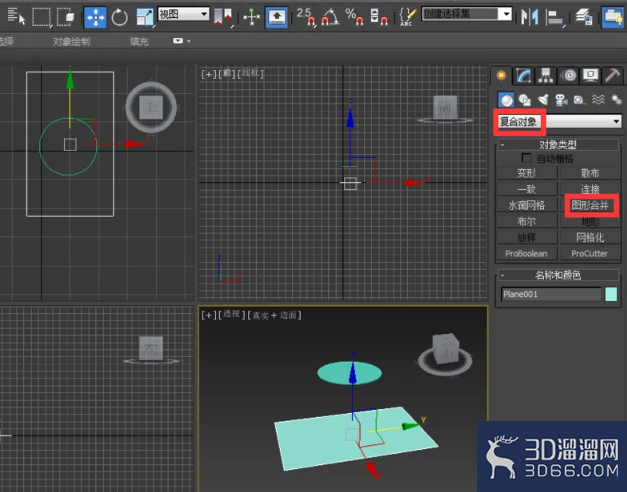Toggle Keyboard Shortcut Override button
Image resolution: width=627 pixels, height=492 pixels.
pos(277,17)
